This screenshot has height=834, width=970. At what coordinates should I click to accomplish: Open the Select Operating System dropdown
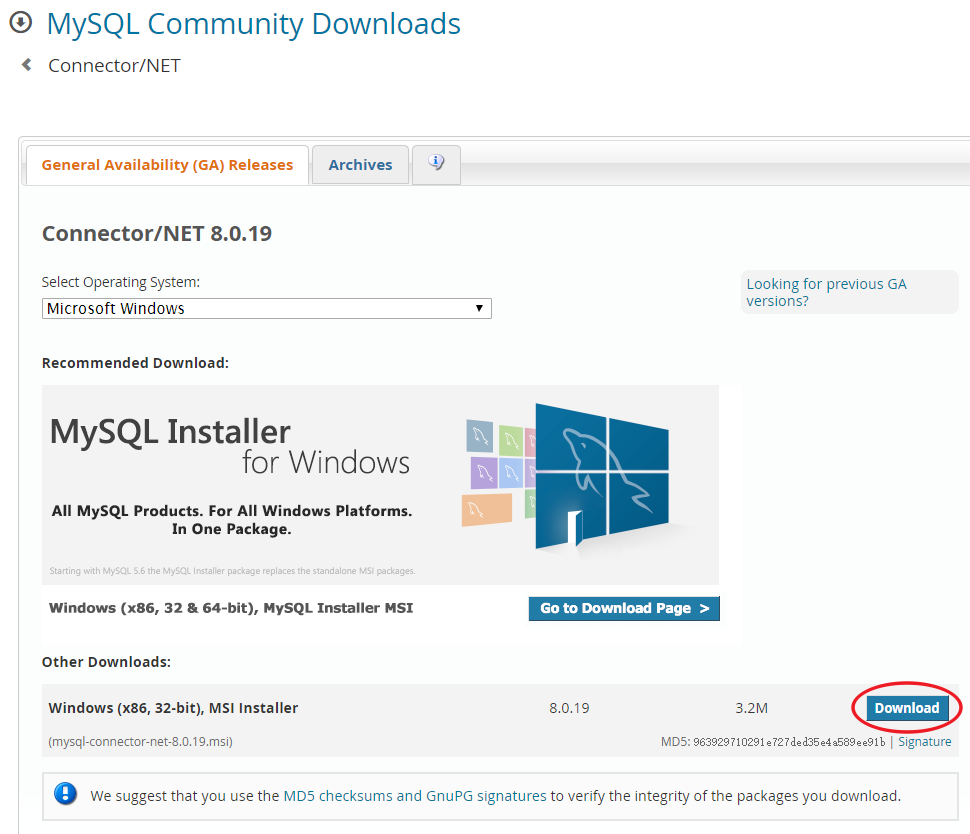[267, 308]
